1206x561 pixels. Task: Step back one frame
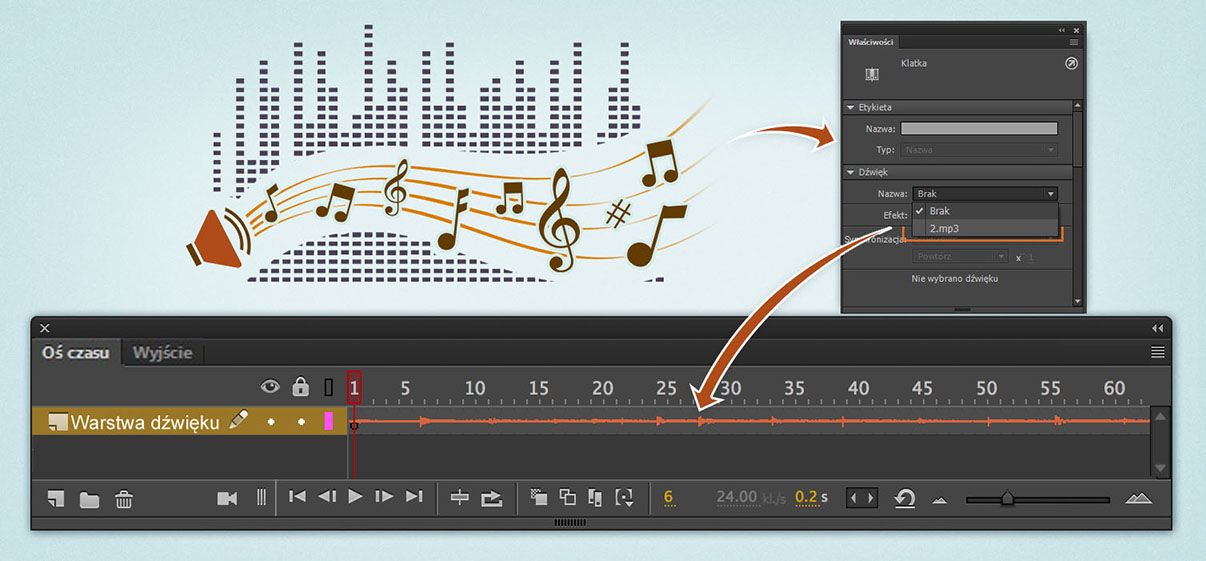(326, 496)
